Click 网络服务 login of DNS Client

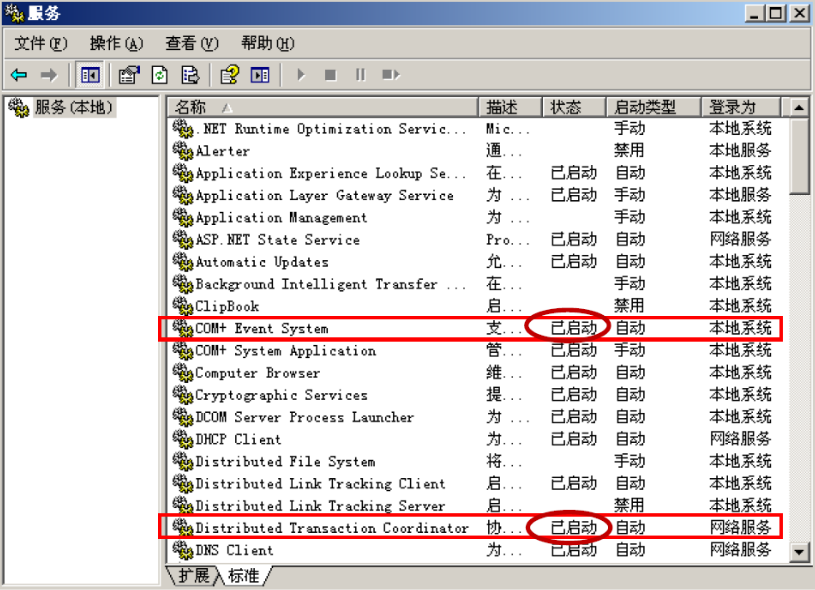[x=741, y=549]
